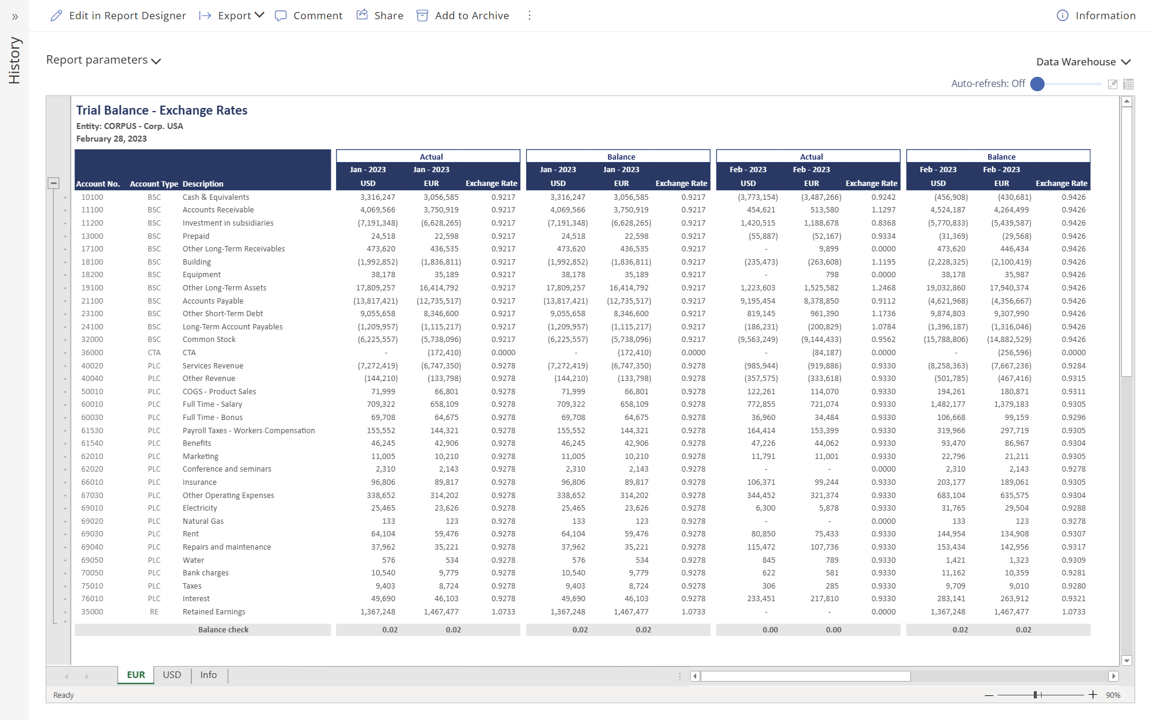Viewport: 1152px width, 720px height.
Task: Click the zoom level slider handle
Action: coord(1036,695)
